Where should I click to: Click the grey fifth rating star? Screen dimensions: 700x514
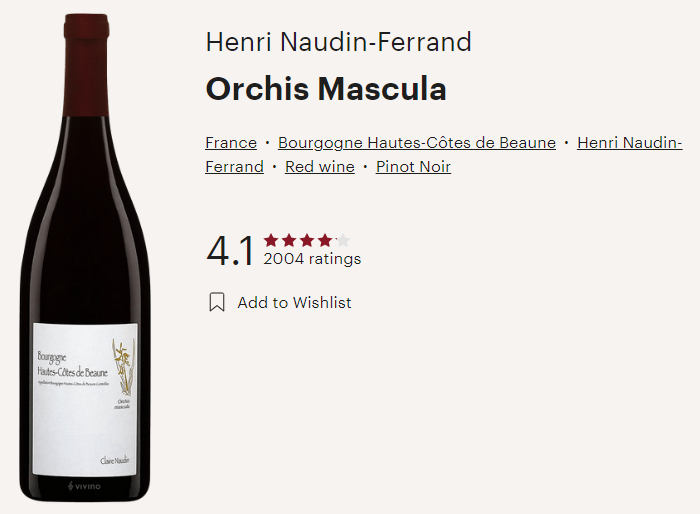(x=342, y=241)
